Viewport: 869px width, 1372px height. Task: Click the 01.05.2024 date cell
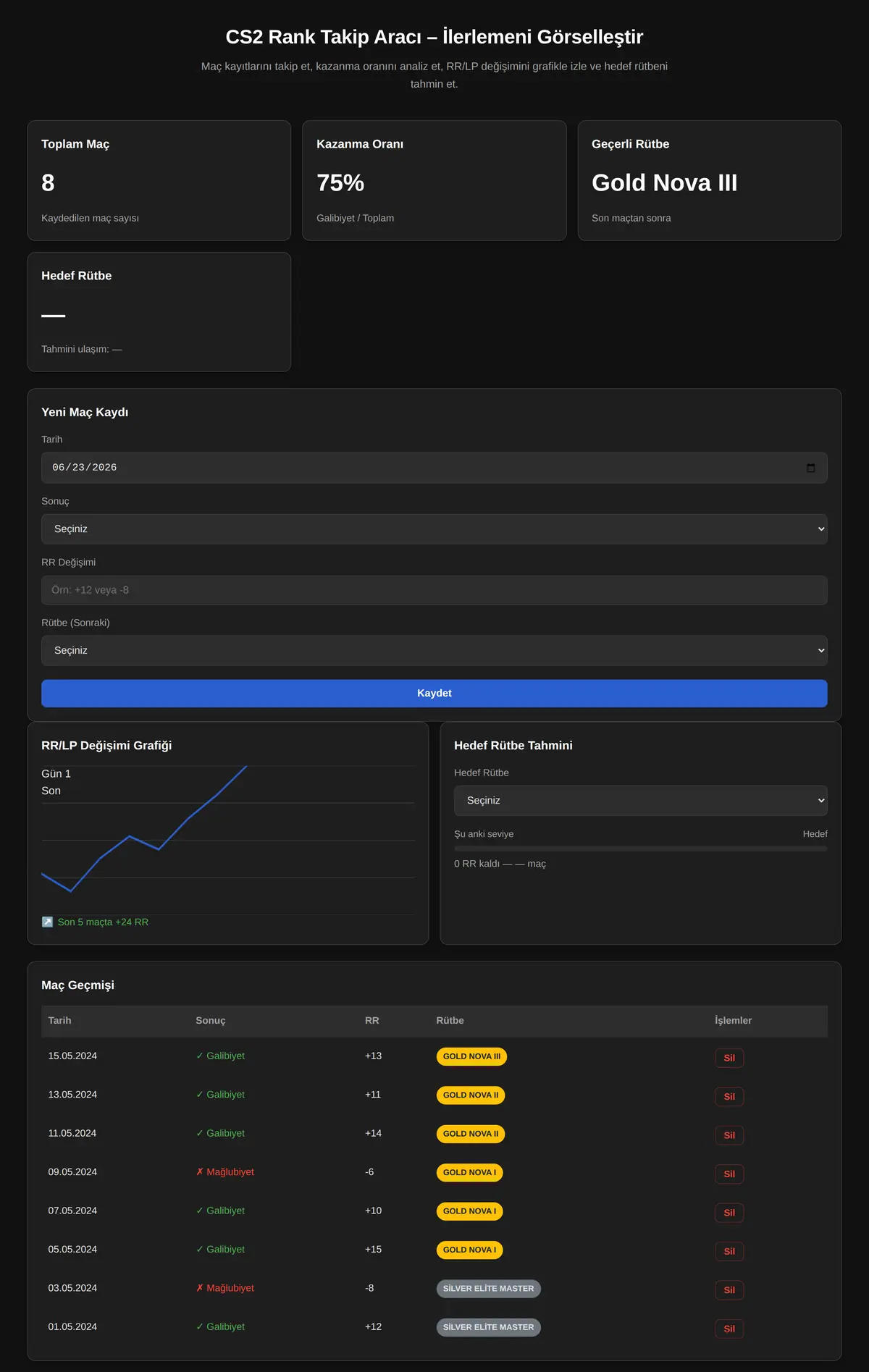[72, 1327]
